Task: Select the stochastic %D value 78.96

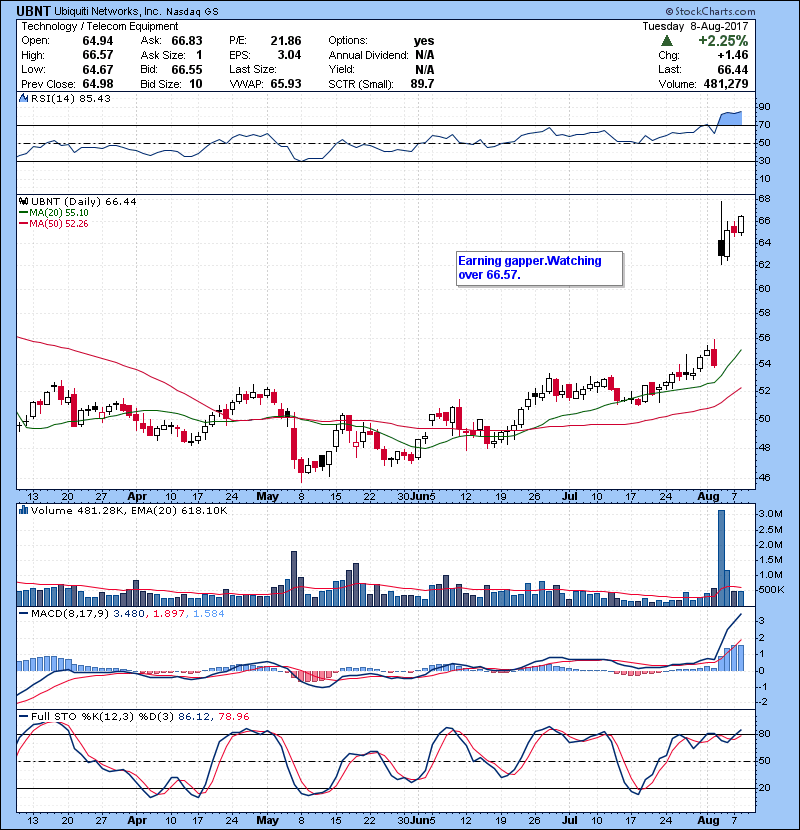Action: click(x=233, y=716)
